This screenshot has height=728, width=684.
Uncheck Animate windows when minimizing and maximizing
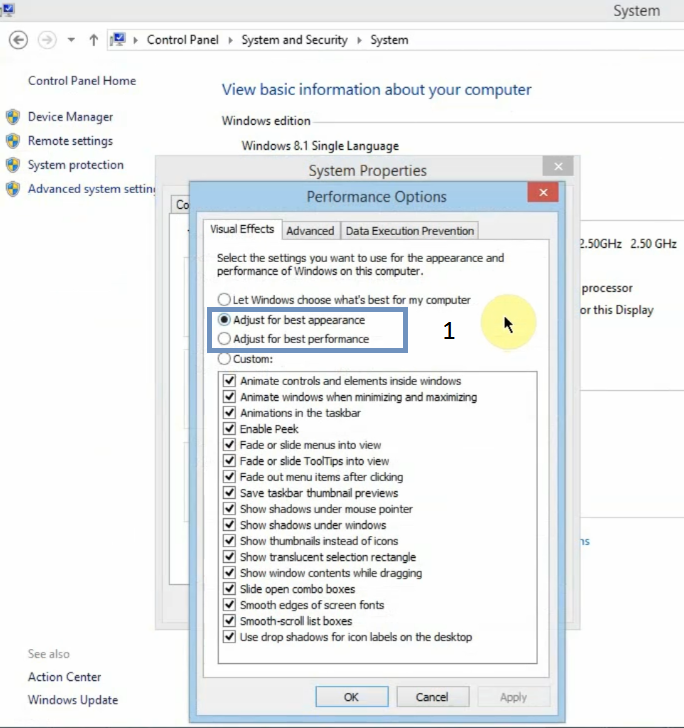(229, 397)
